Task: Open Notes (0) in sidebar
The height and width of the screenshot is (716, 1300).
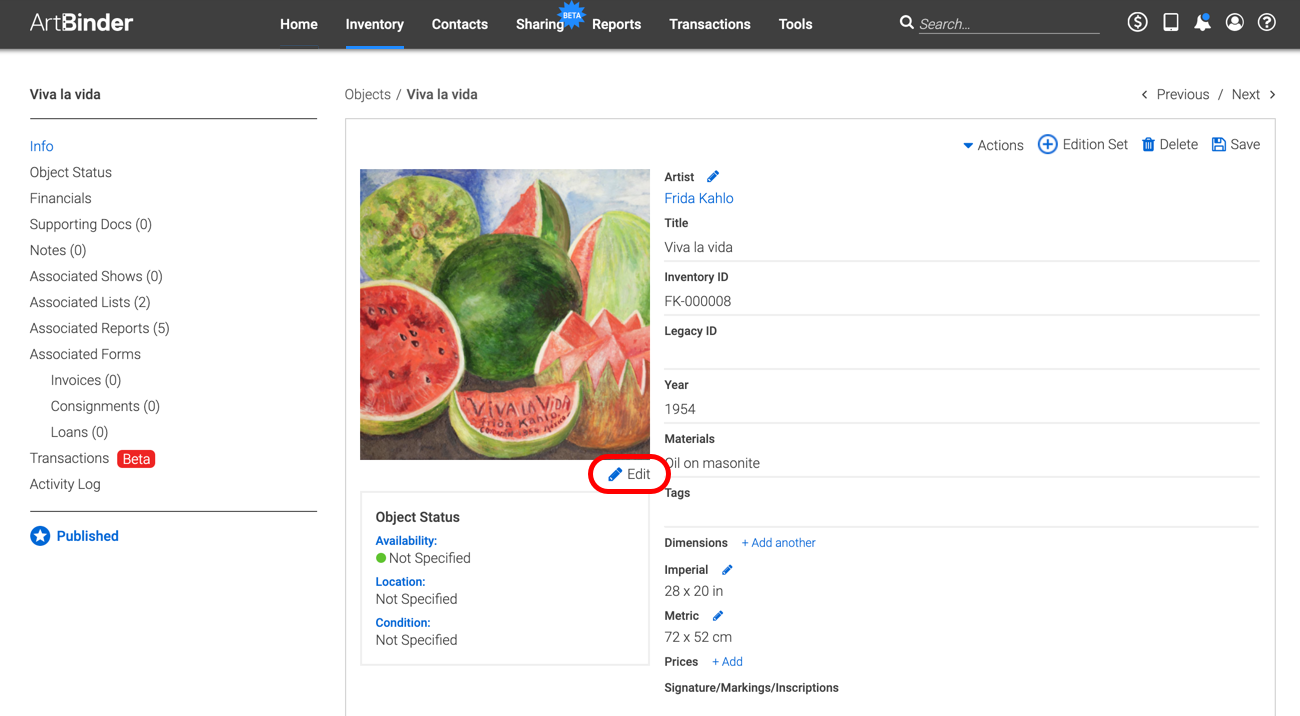Action: pos(58,250)
